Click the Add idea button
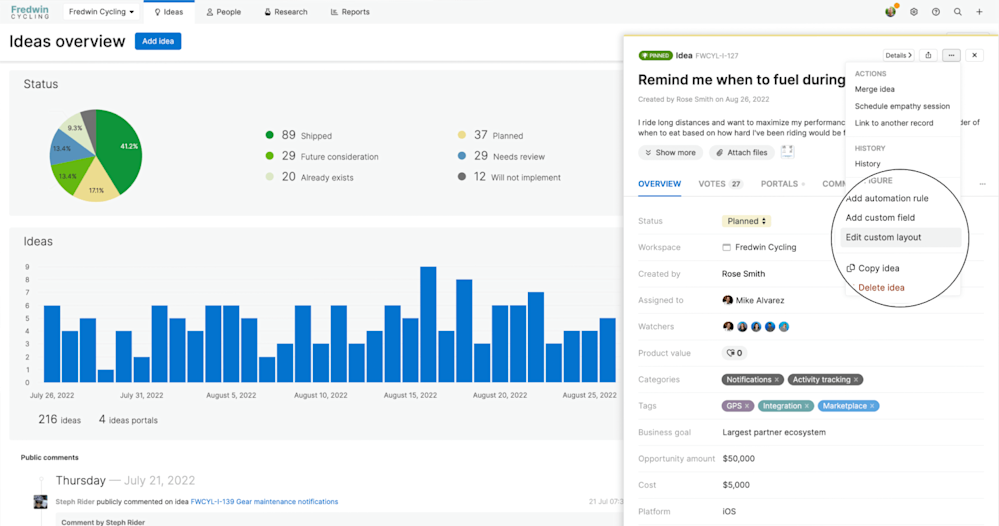The width and height of the screenshot is (999, 526). click(158, 41)
